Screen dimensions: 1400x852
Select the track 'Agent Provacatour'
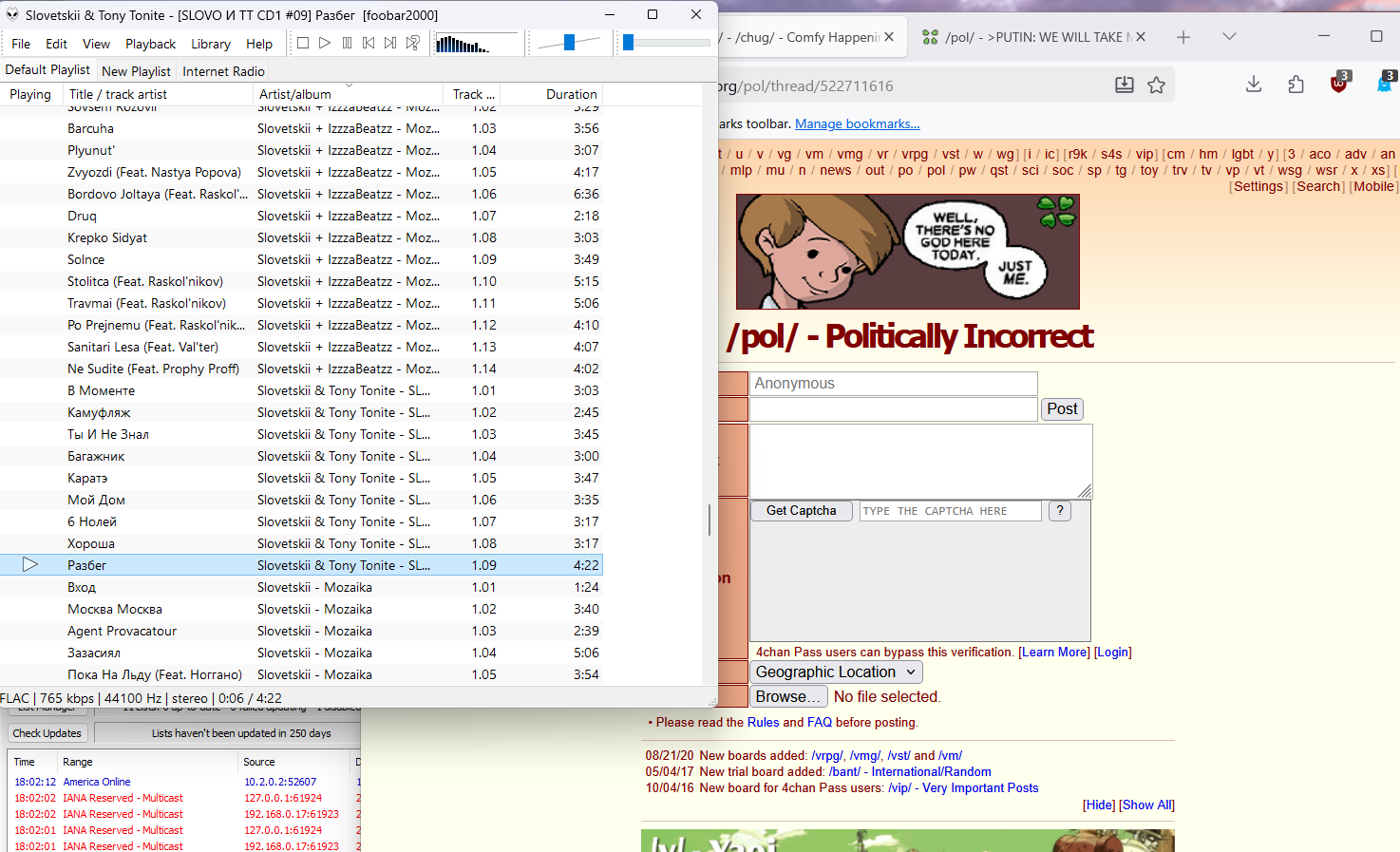pyautogui.click(x=301, y=631)
